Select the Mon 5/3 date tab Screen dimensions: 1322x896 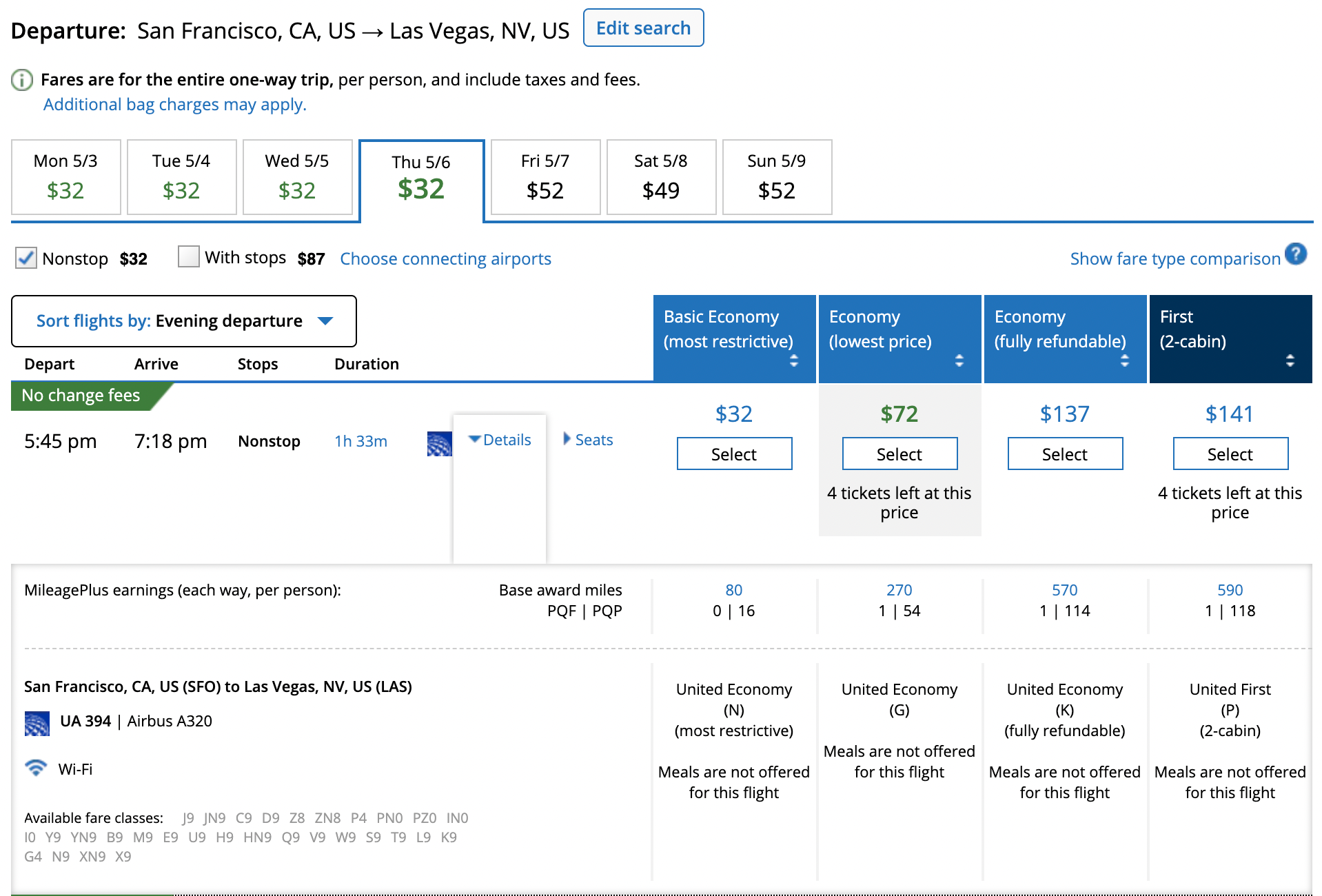tap(66, 177)
